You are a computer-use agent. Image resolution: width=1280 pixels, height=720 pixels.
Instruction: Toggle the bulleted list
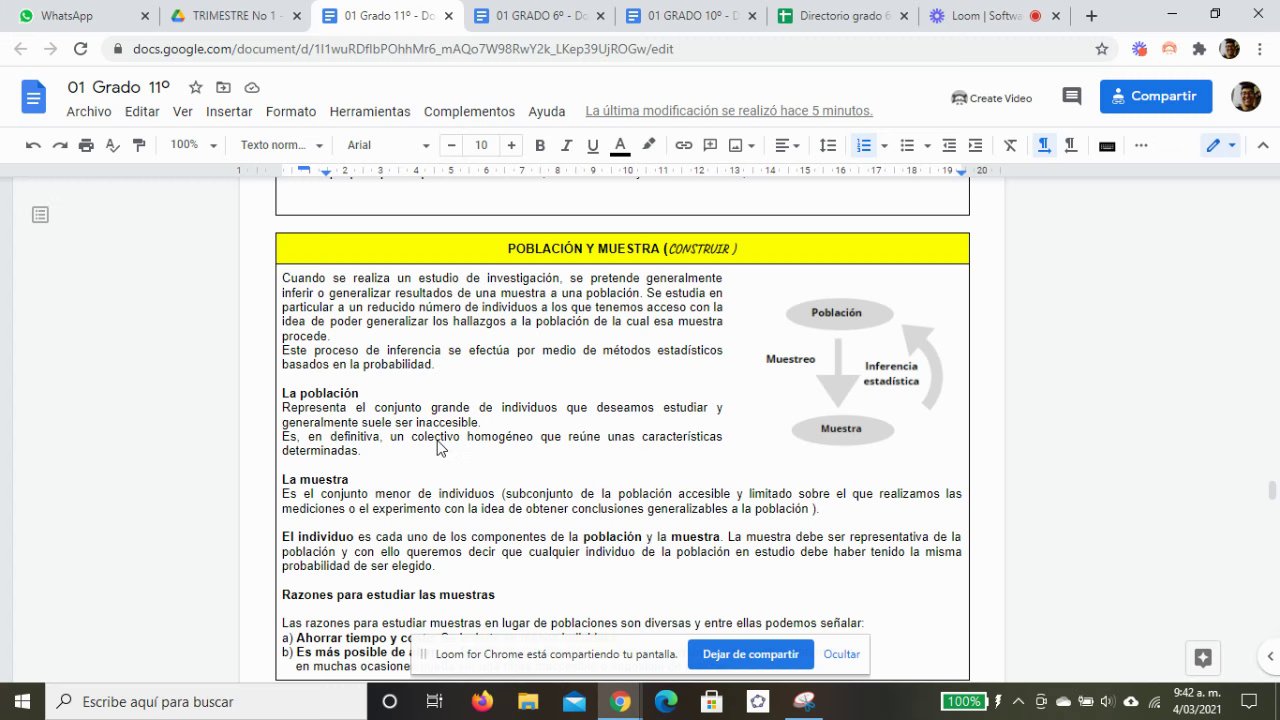pos(907,145)
